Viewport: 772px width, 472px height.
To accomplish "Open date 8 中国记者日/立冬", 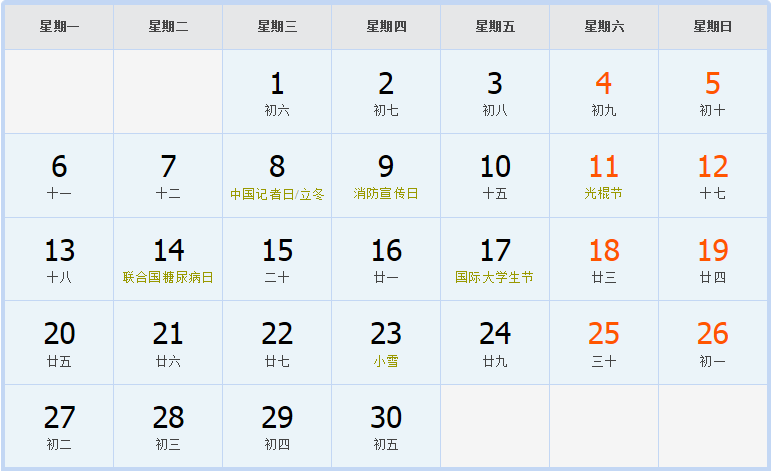I will (x=277, y=176).
